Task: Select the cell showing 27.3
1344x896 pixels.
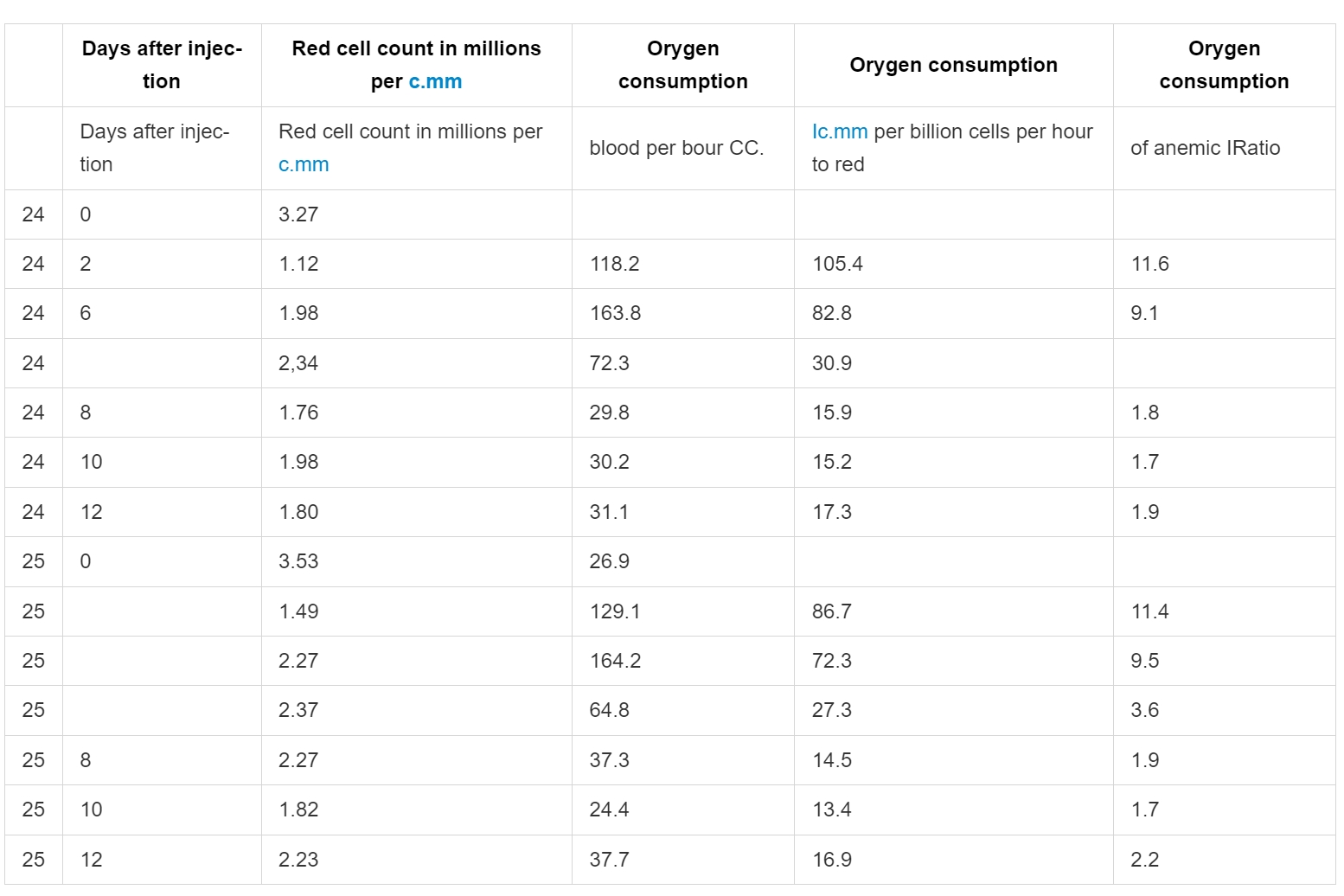Action: coord(953,710)
